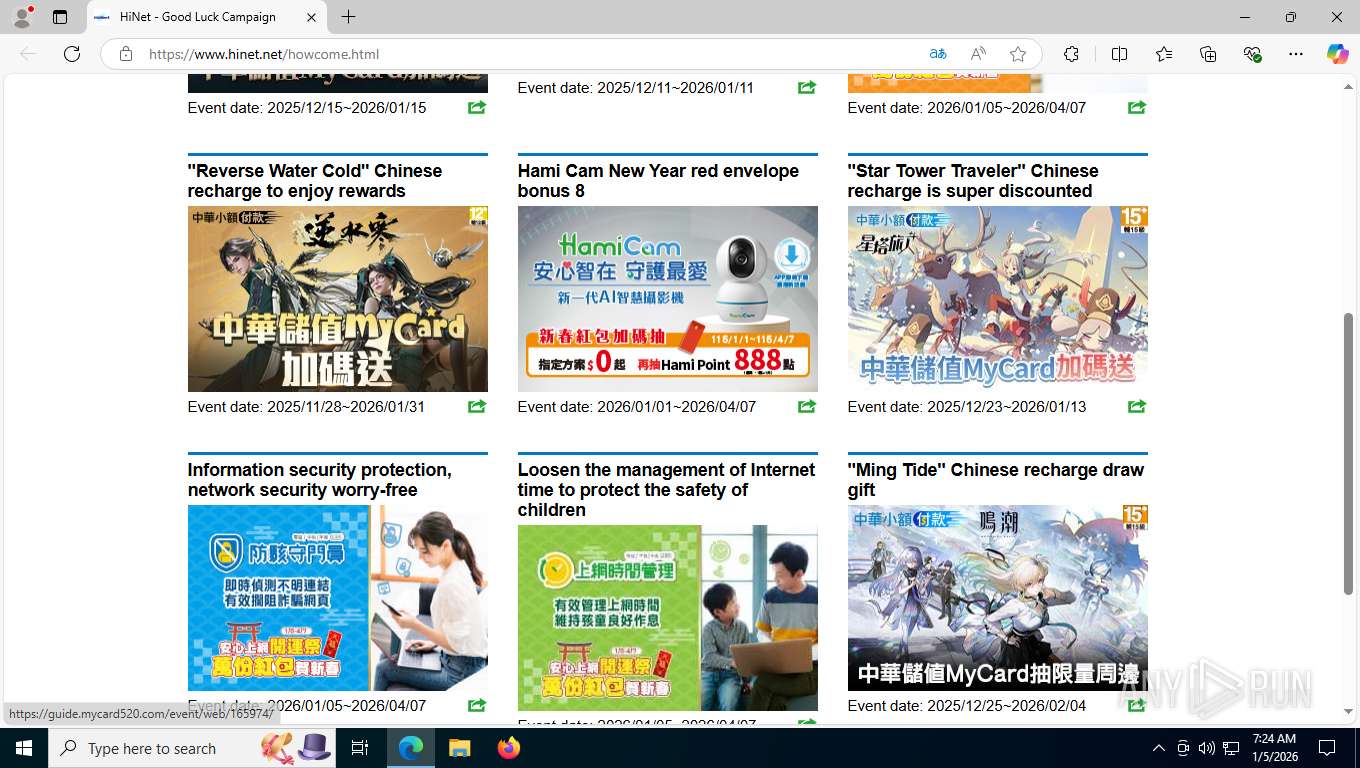Open Browser essentials heart icon
Screen dimensions: 1360x768
coord(1252,54)
